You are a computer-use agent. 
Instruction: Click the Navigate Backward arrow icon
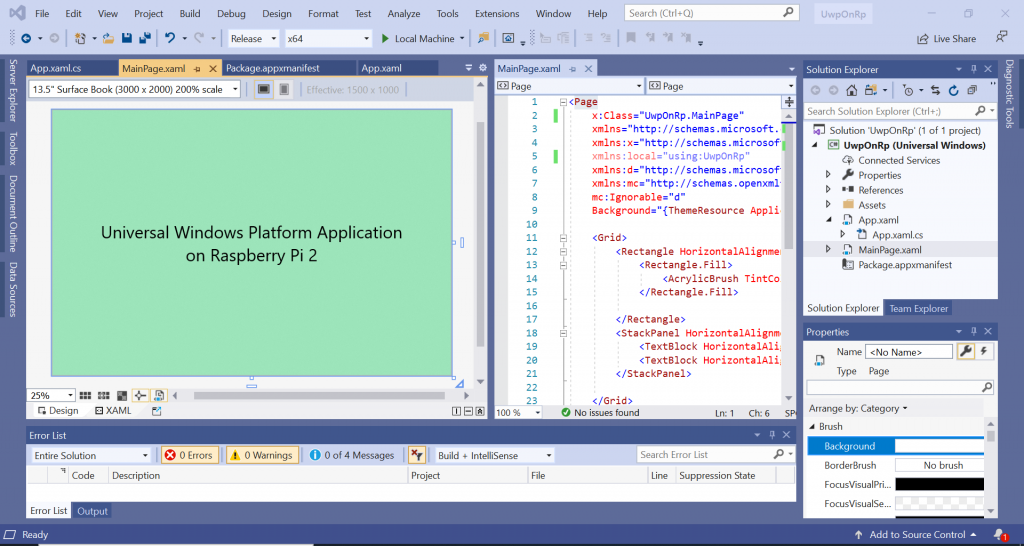coord(26,39)
